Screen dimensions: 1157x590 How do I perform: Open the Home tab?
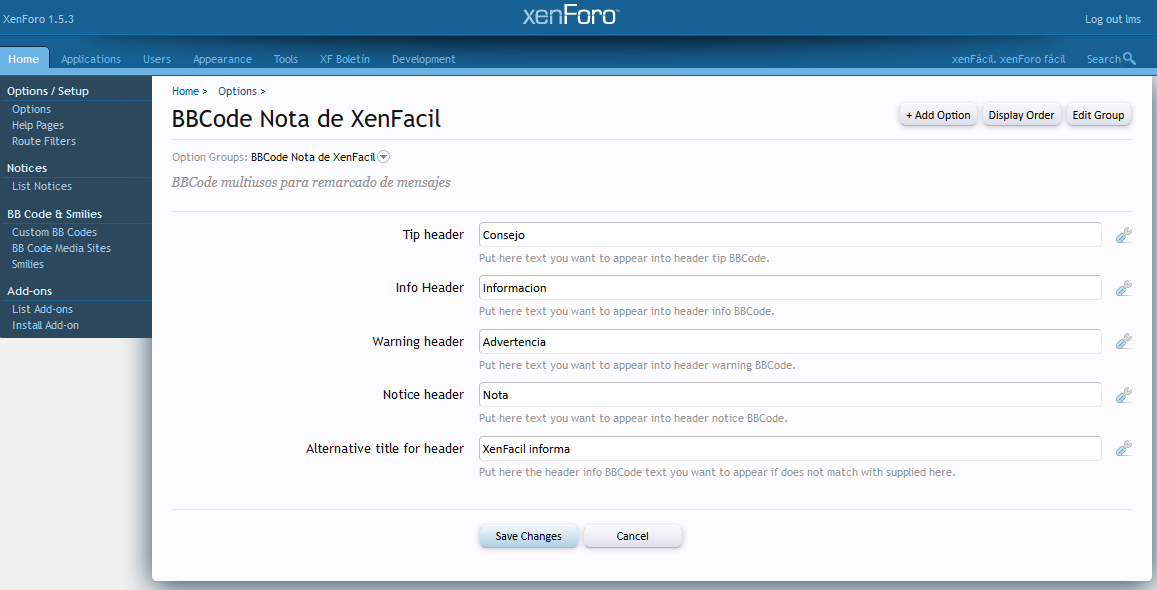(x=24, y=59)
